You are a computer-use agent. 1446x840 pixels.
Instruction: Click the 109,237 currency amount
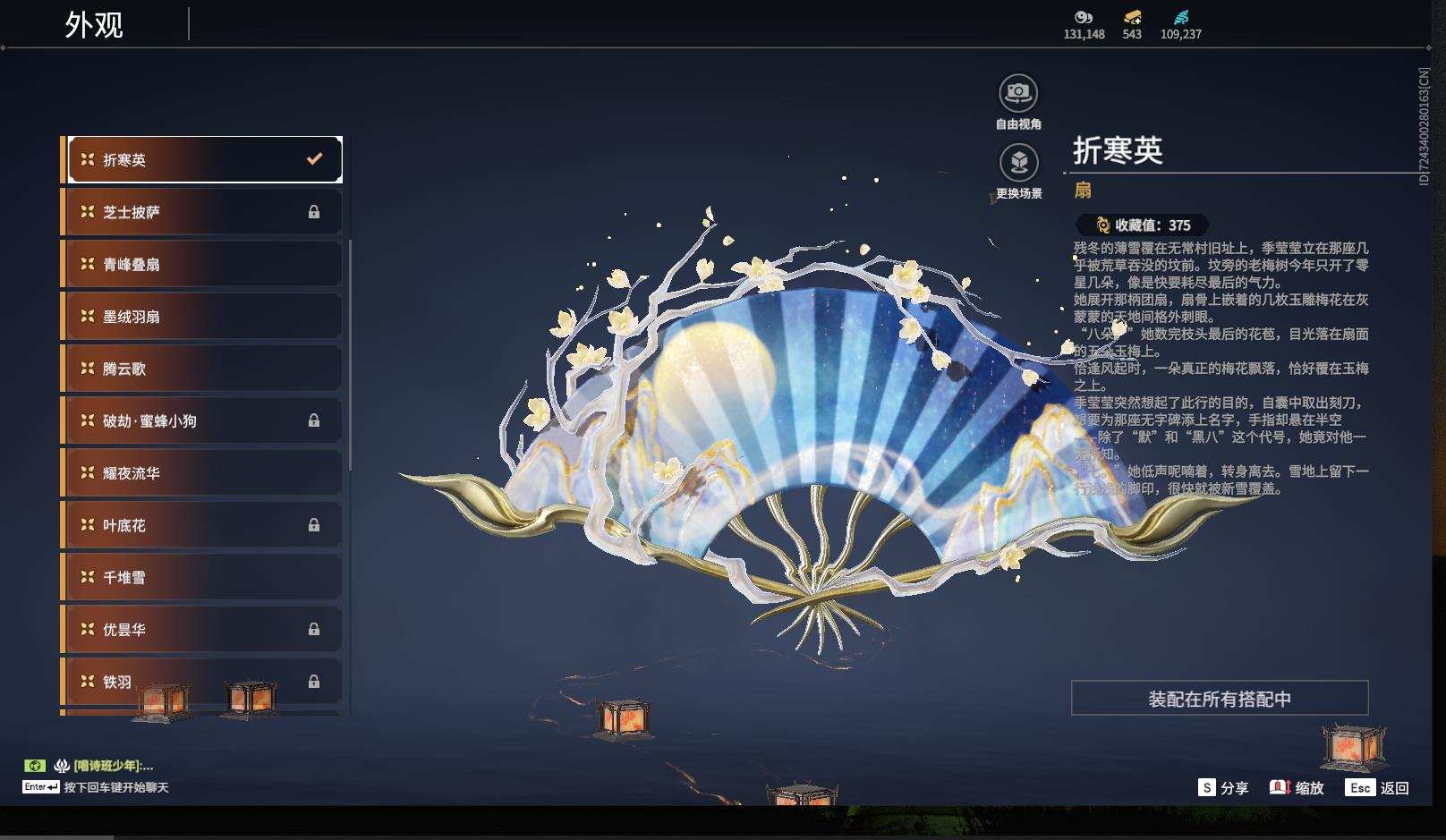click(x=1181, y=34)
